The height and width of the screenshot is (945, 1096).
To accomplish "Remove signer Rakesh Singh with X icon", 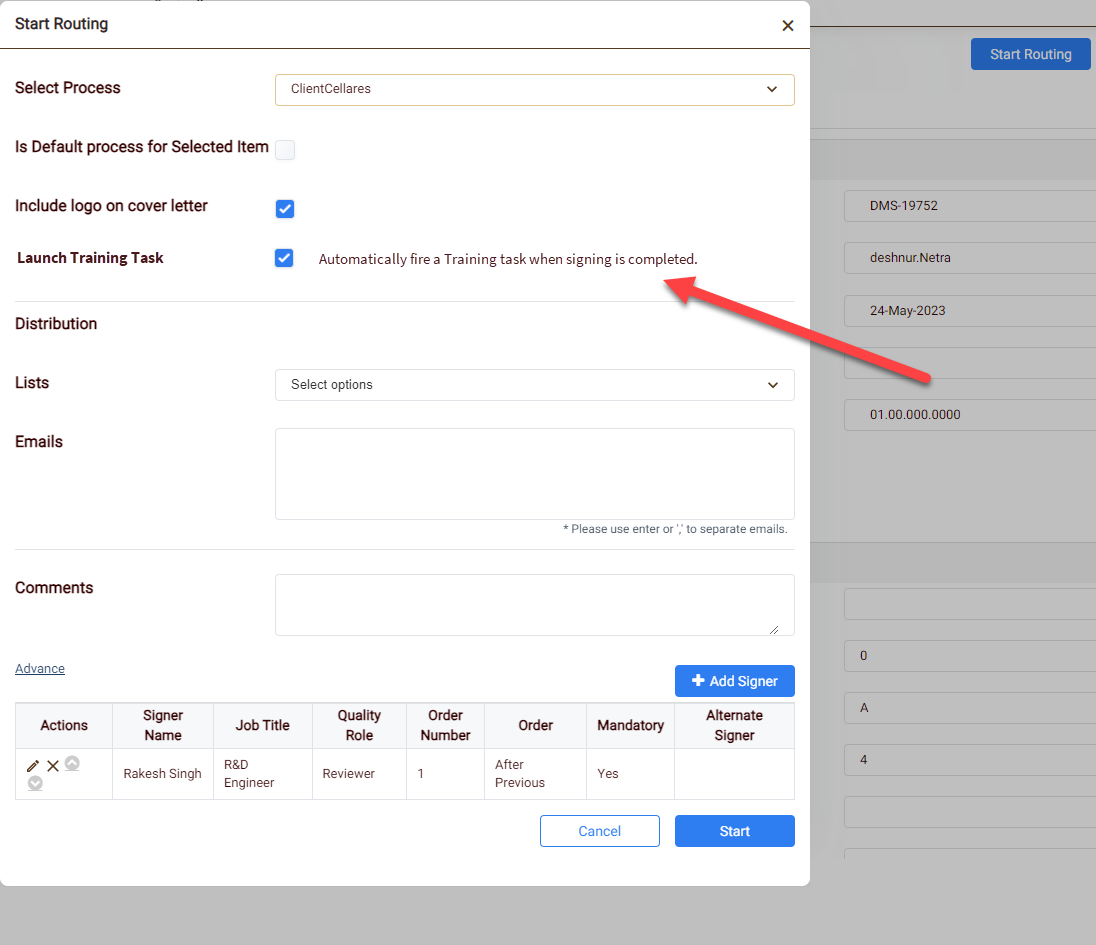I will tap(53, 766).
